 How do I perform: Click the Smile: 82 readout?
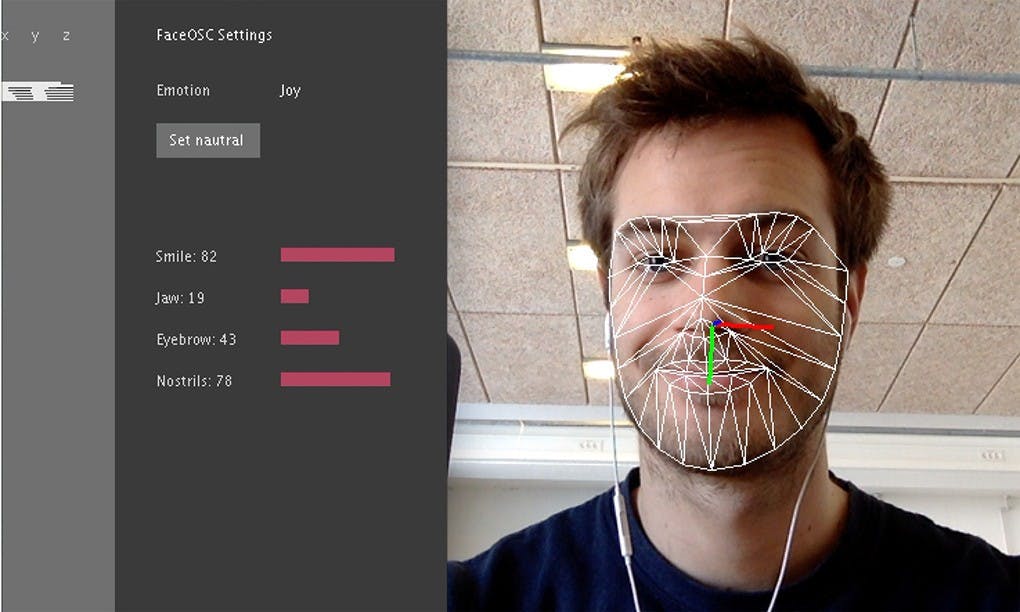[x=186, y=256]
